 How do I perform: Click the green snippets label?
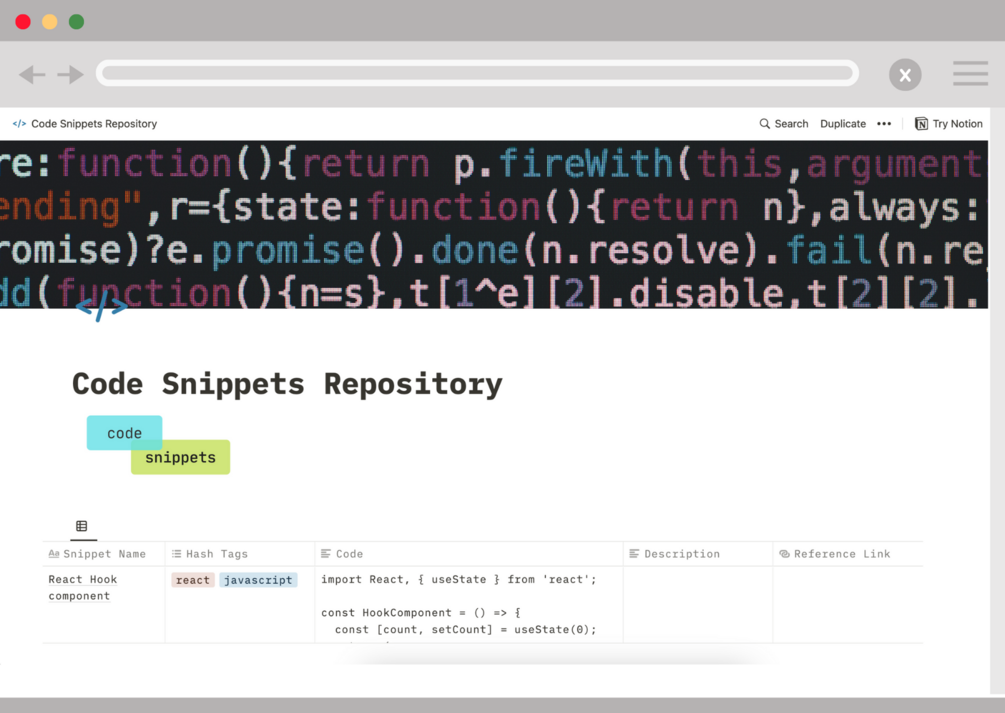[181, 457]
